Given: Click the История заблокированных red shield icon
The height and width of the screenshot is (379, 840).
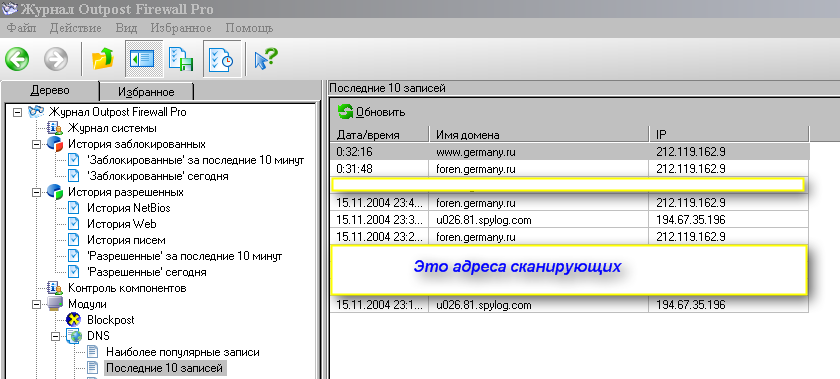Looking at the screenshot, I should pos(55,144).
